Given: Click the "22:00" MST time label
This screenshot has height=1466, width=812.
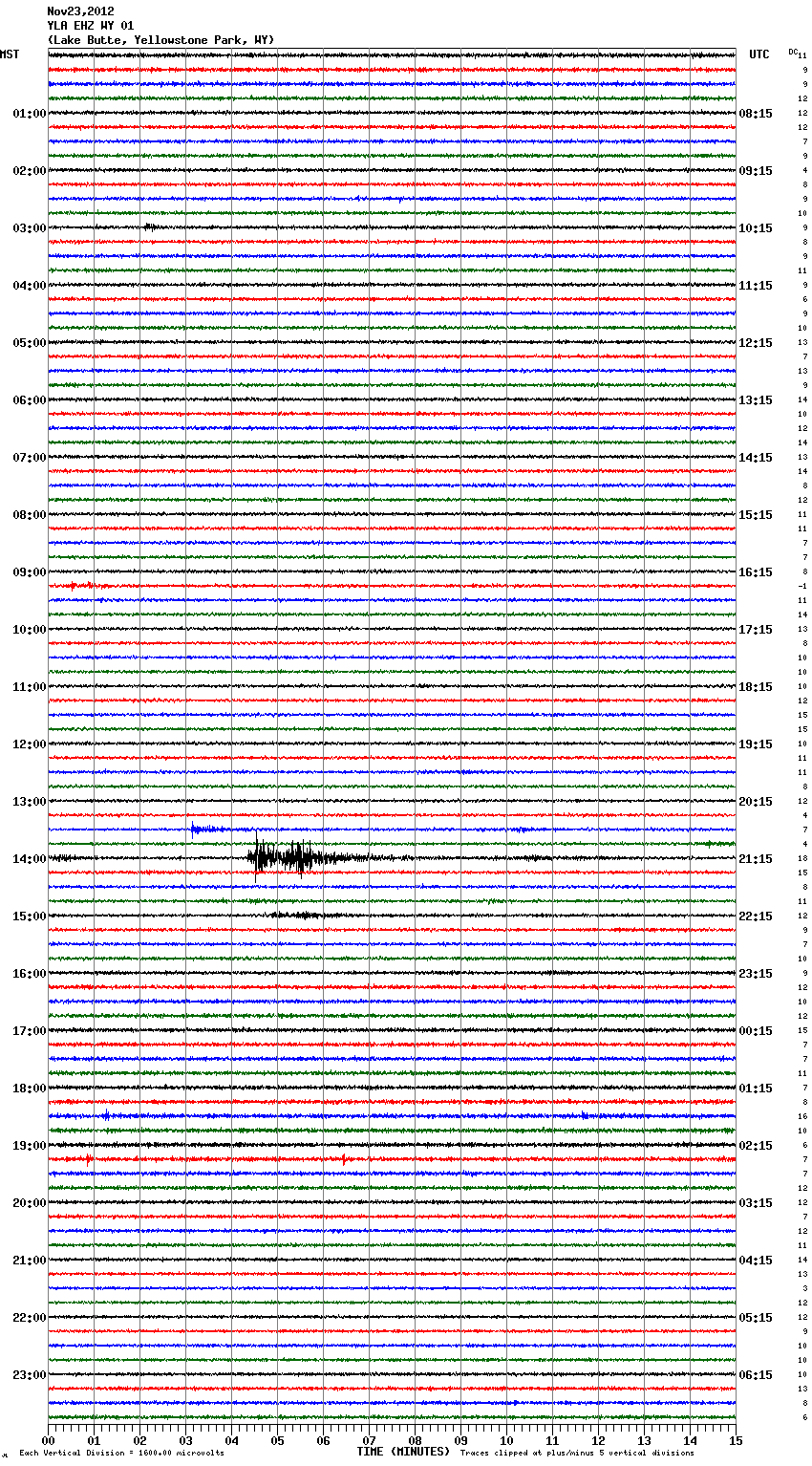Looking at the screenshot, I should [29, 1318].
